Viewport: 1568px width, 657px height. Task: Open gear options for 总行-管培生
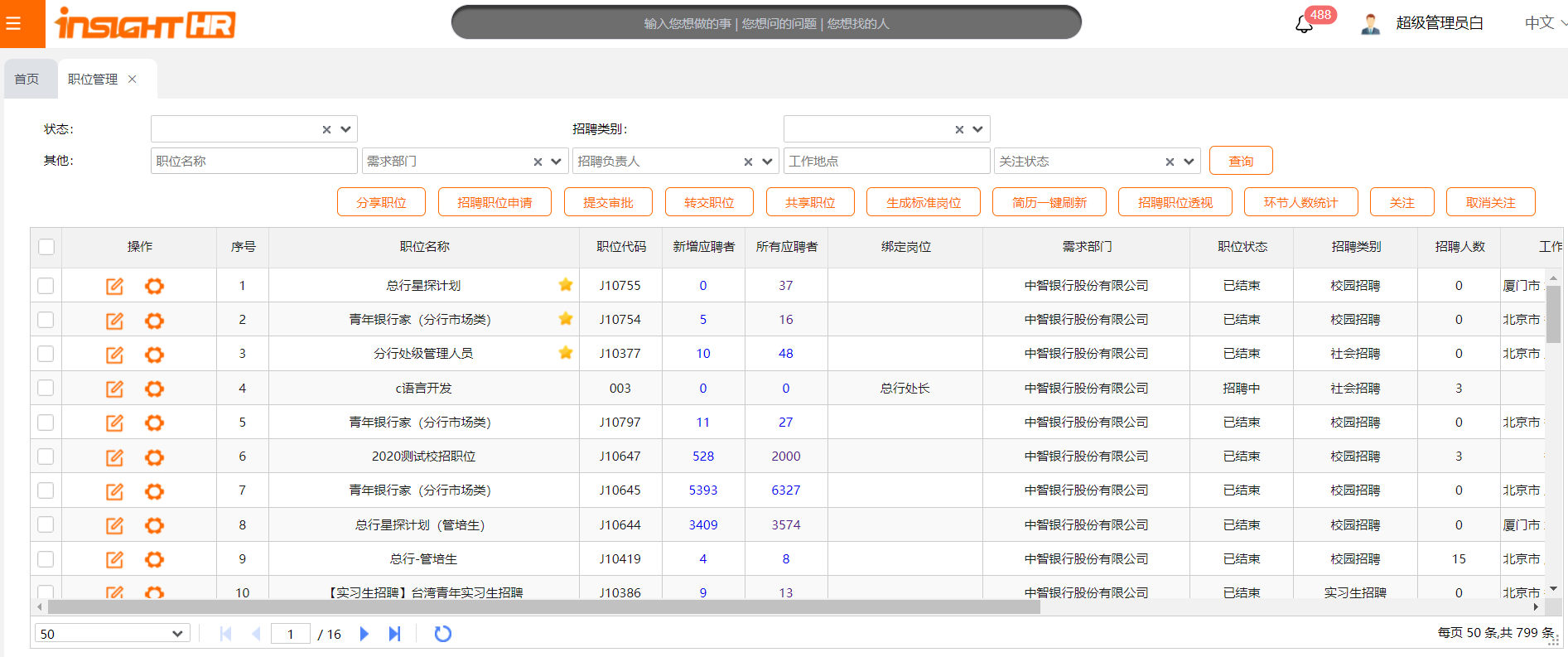click(x=154, y=559)
